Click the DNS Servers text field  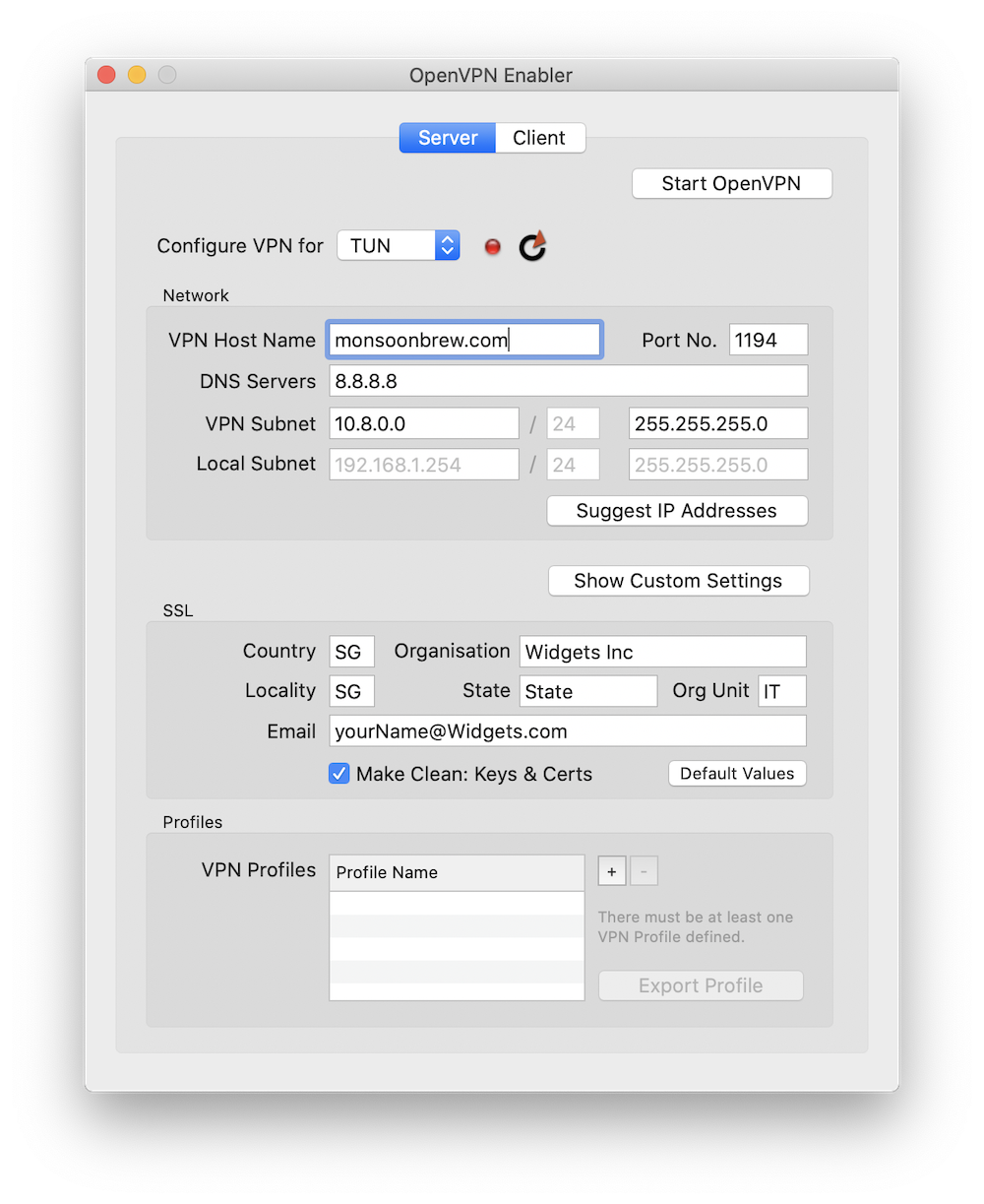568,381
